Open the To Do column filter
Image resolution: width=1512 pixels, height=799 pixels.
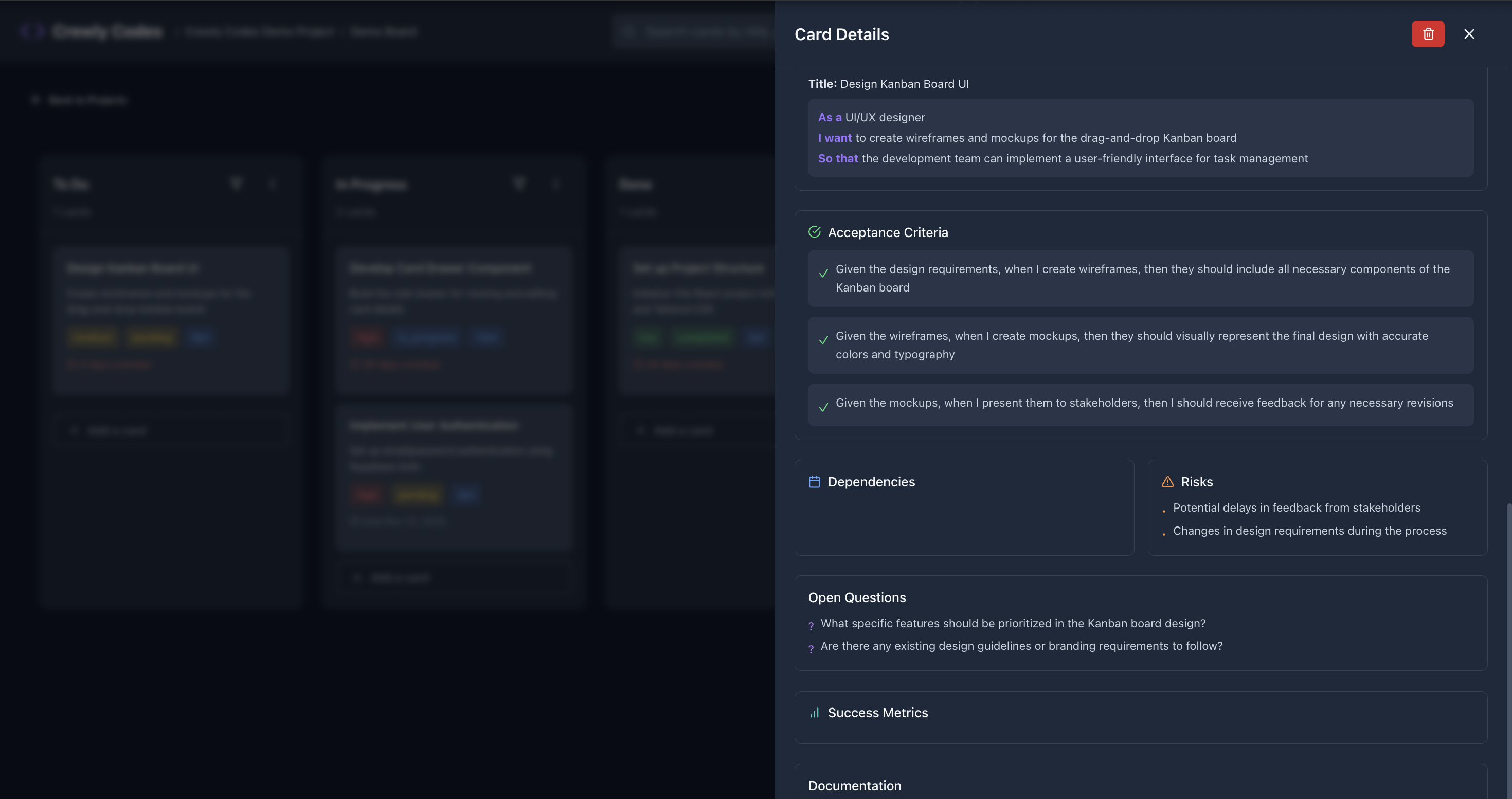pyautogui.click(x=236, y=184)
